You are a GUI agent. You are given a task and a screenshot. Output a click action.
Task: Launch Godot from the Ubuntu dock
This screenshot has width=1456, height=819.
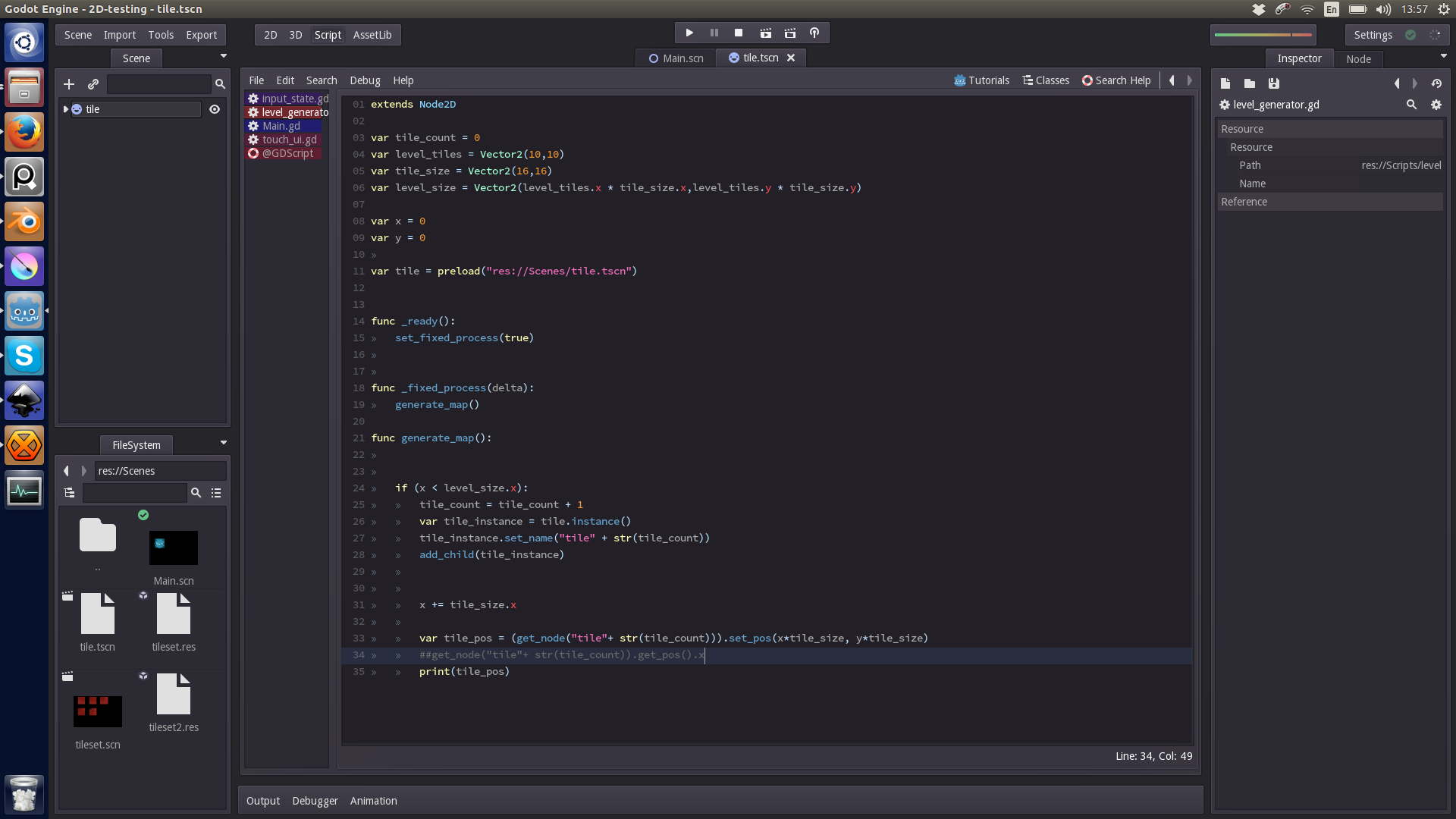pyautogui.click(x=24, y=311)
